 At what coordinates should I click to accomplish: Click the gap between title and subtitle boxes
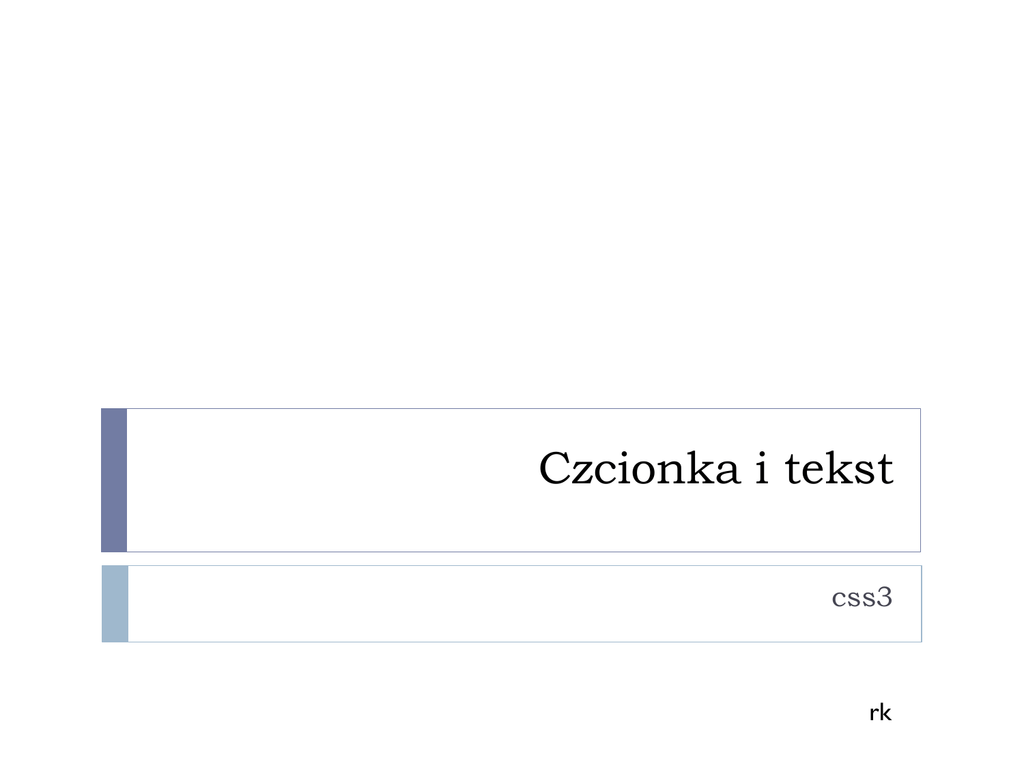click(512, 559)
